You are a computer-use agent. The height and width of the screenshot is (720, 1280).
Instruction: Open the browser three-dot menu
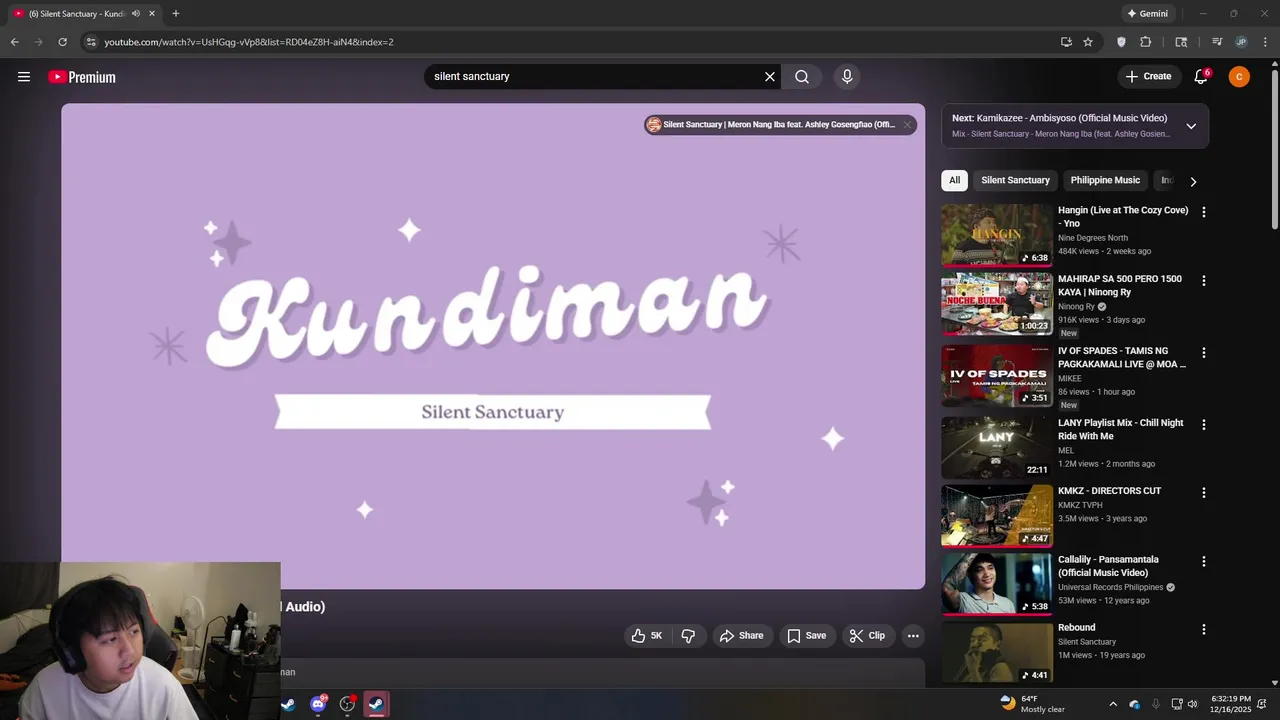[1266, 42]
